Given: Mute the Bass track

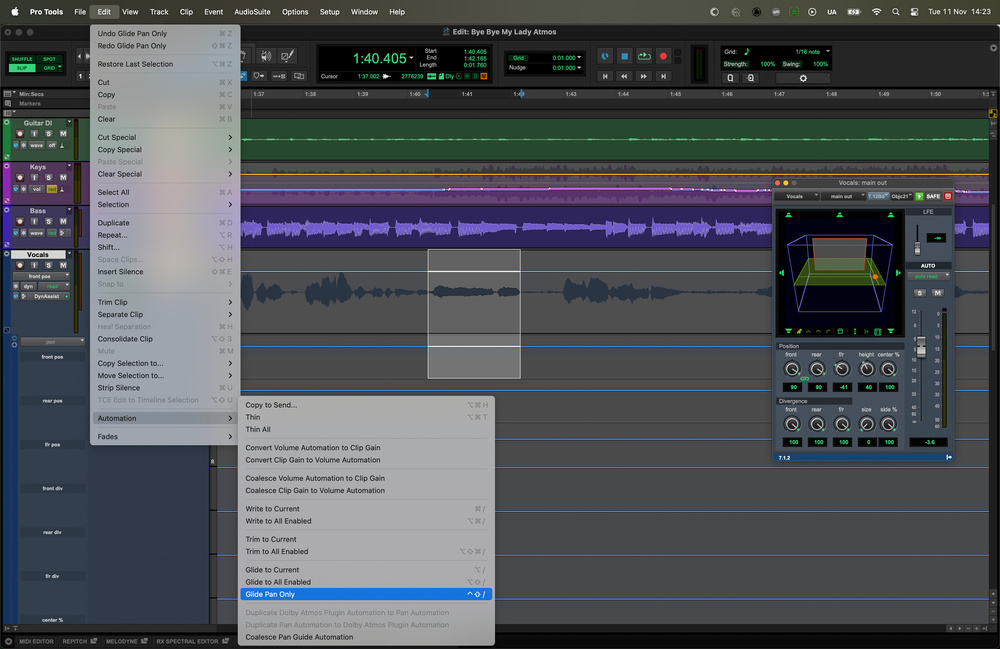Looking at the screenshot, I should pos(63,222).
